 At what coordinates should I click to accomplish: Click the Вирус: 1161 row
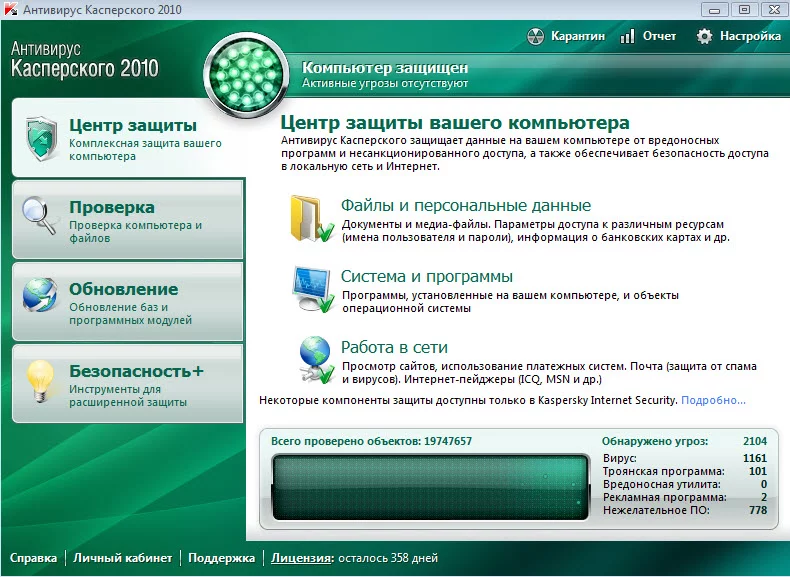coord(685,459)
